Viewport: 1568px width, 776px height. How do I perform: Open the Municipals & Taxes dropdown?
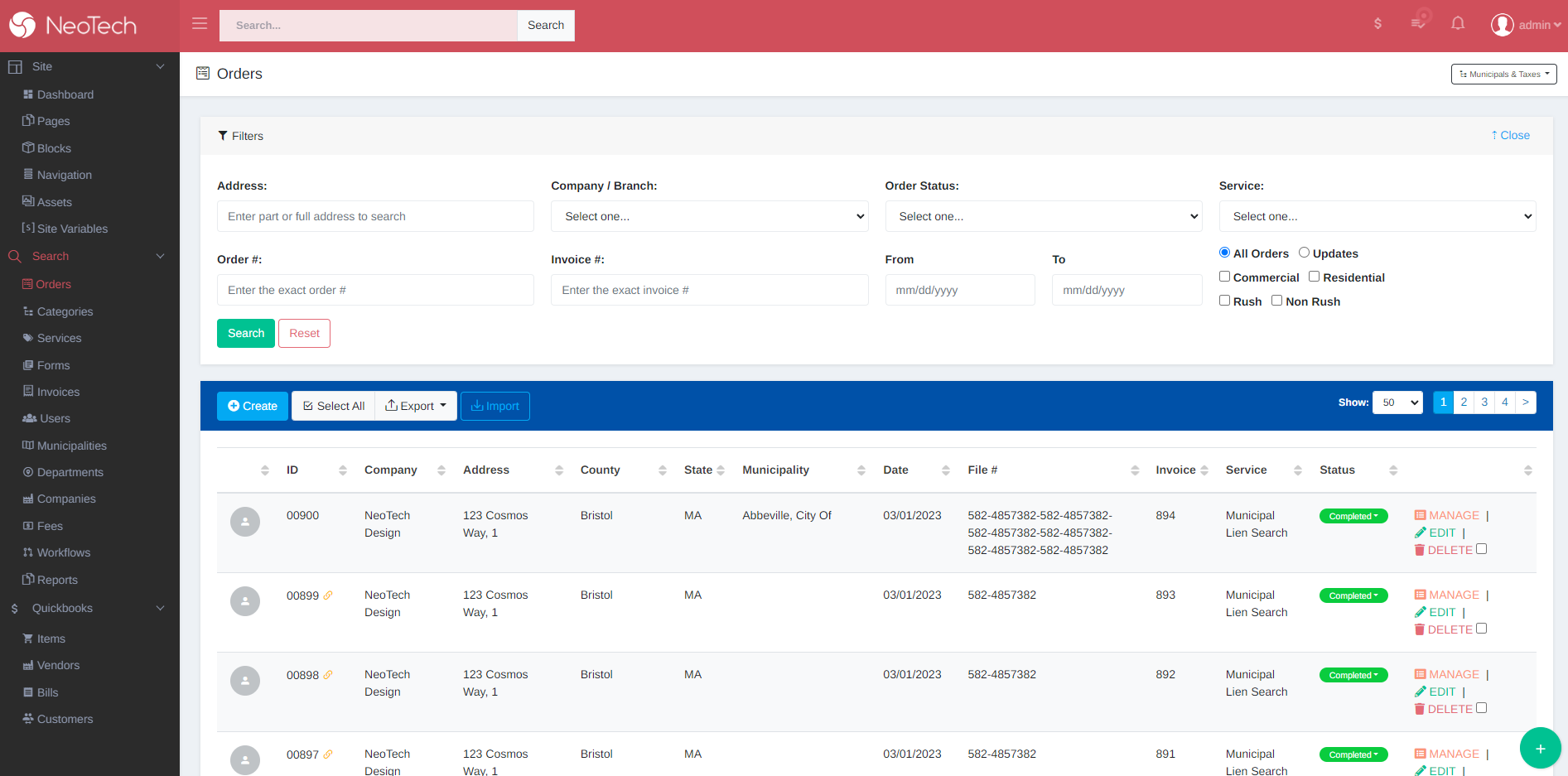(x=1504, y=75)
